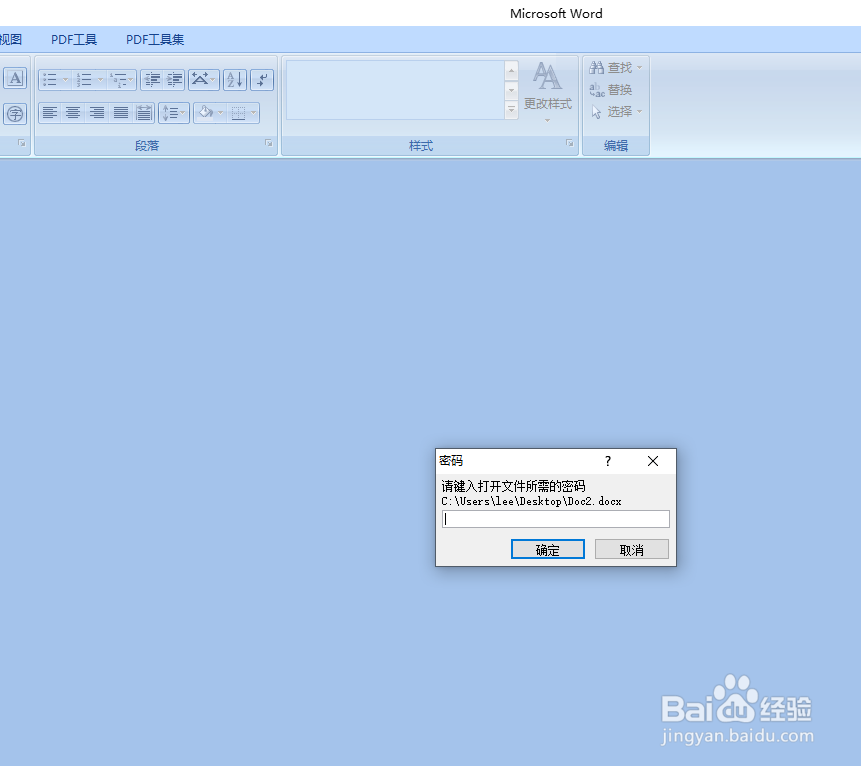The image size is (861, 766).
Task: Open the bulleted list dropdown arrow
Action: tap(66, 80)
